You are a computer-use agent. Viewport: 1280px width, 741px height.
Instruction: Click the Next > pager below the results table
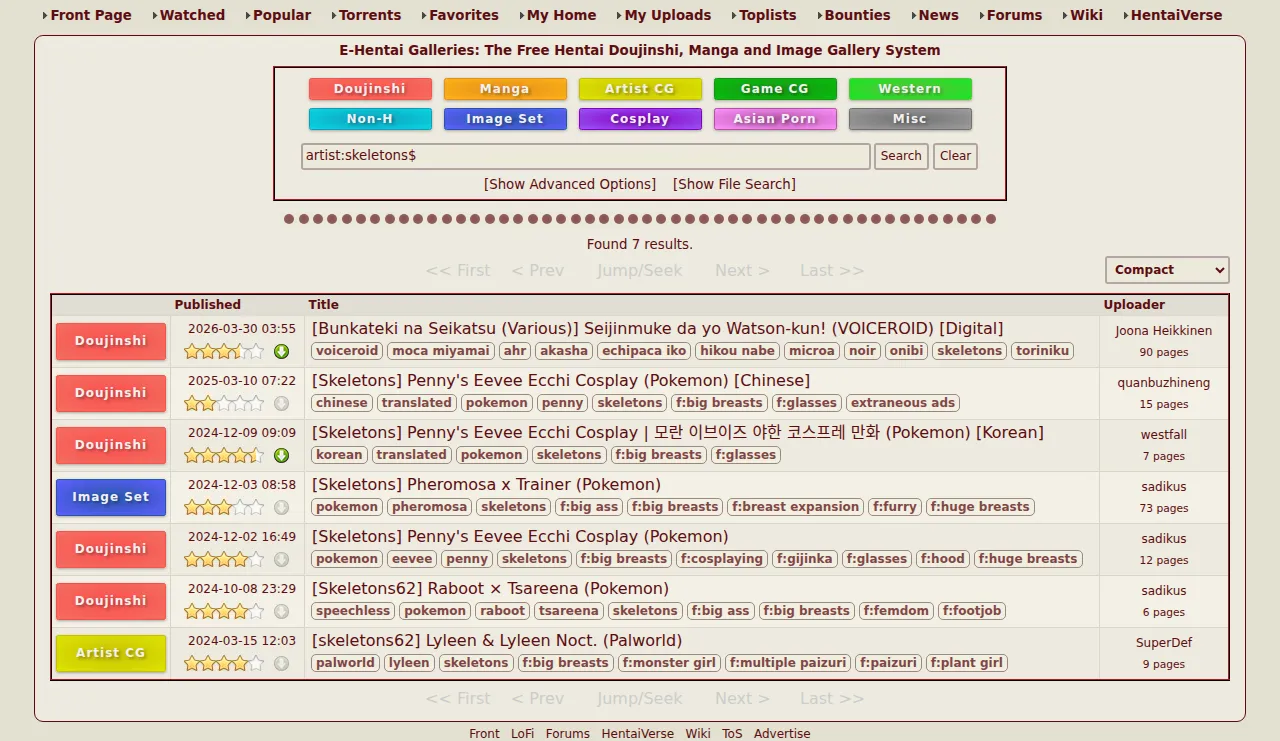(x=742, y=698)
